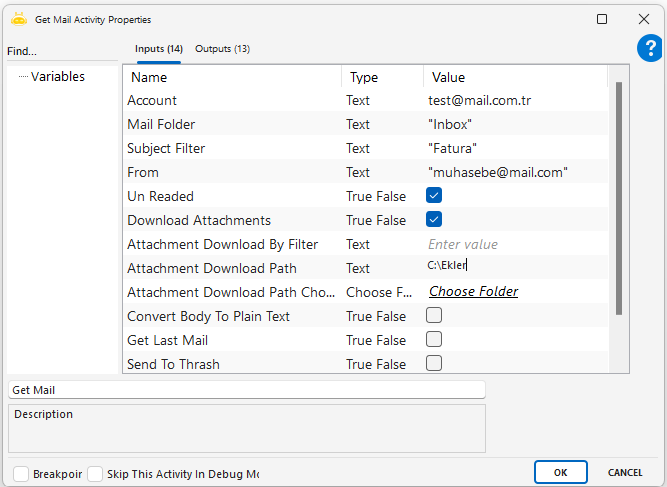667x487 pixels.
Task: Click the Get Mail activity name field
Action: click(246, 390)
